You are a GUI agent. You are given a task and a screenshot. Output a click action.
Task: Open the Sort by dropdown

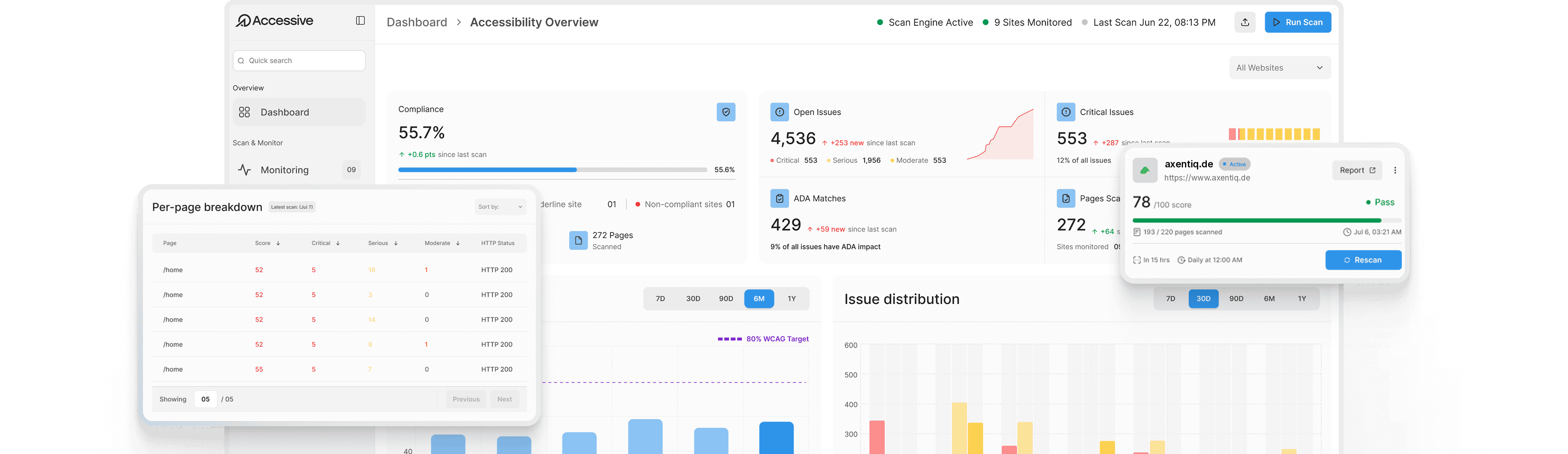click(500, 207)
